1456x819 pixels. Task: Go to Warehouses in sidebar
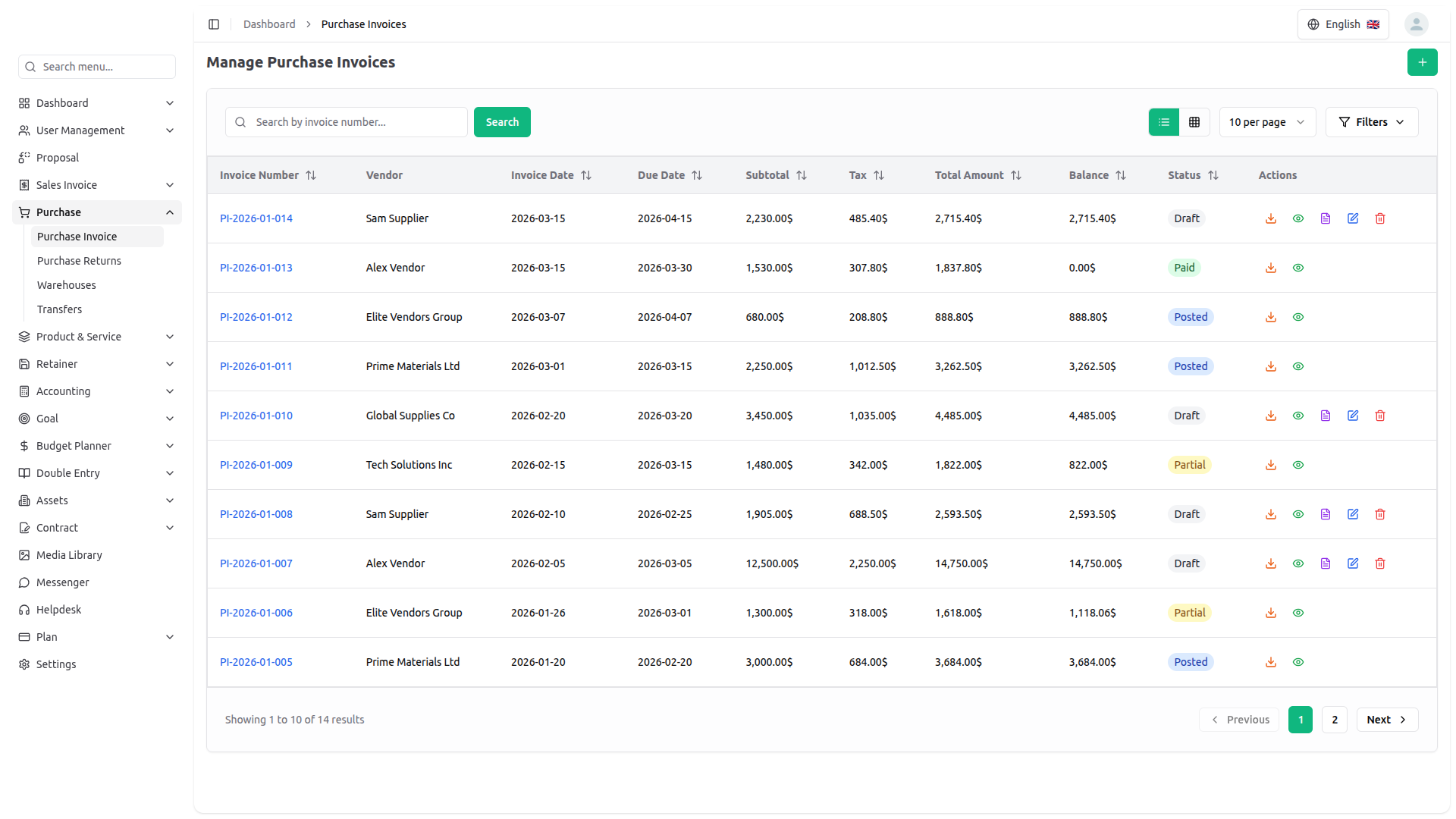tap(67, 285)
